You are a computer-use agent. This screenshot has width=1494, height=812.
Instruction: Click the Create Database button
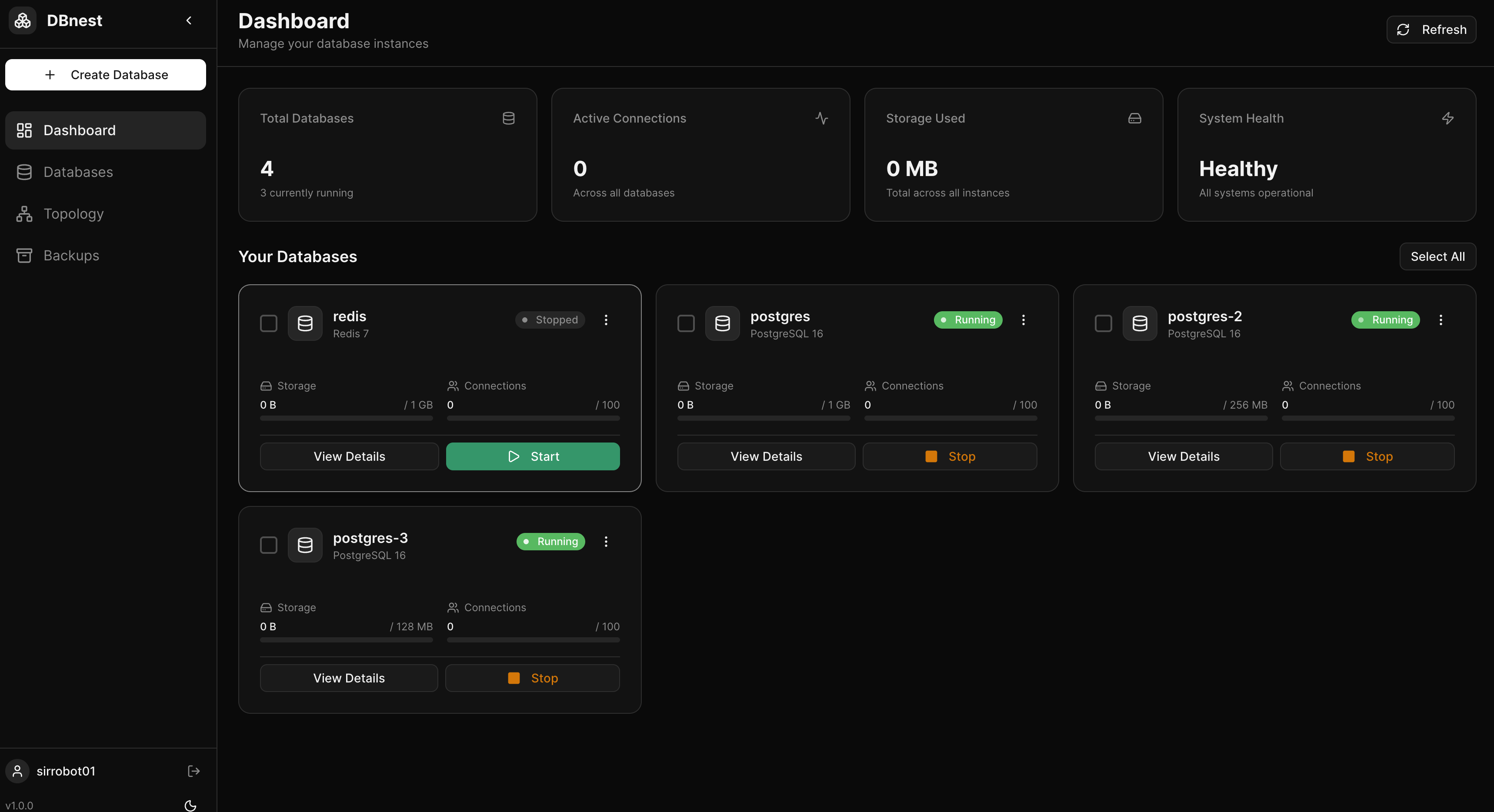(105, 74)
